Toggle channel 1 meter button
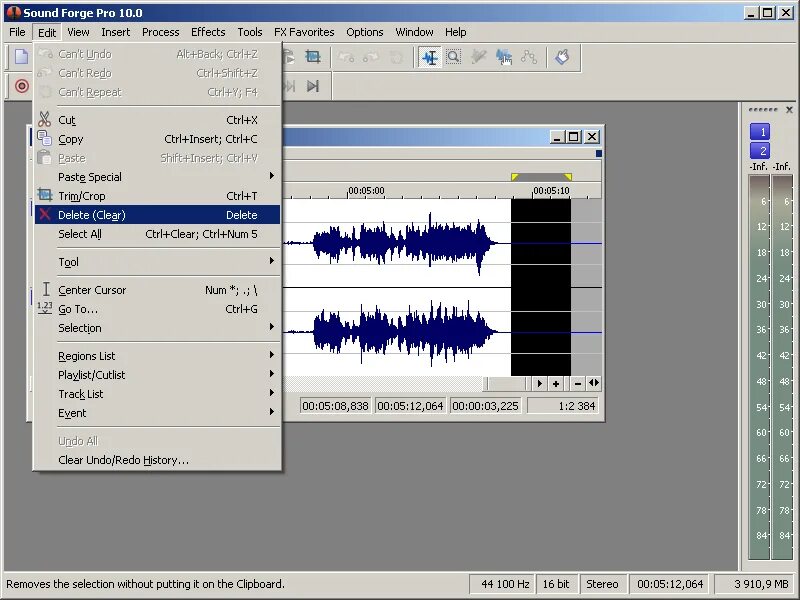The width and height of the screenshot is (800, 600). (760, 132)
